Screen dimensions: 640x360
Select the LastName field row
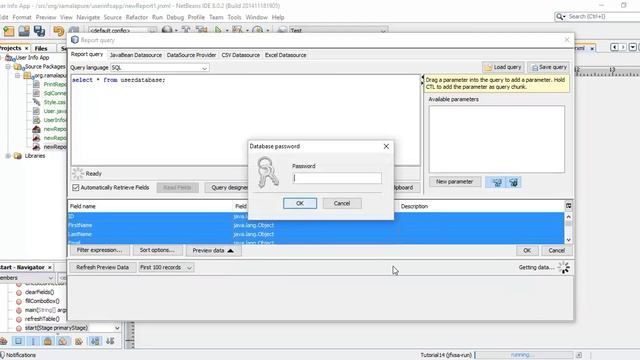click(x=316, y=234)
